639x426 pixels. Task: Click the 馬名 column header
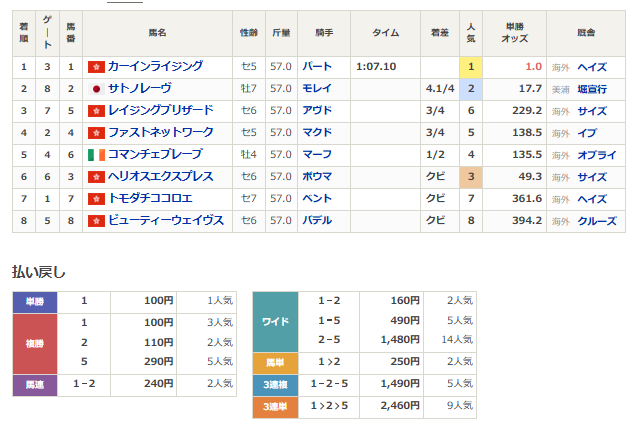[x=158, y=32]
